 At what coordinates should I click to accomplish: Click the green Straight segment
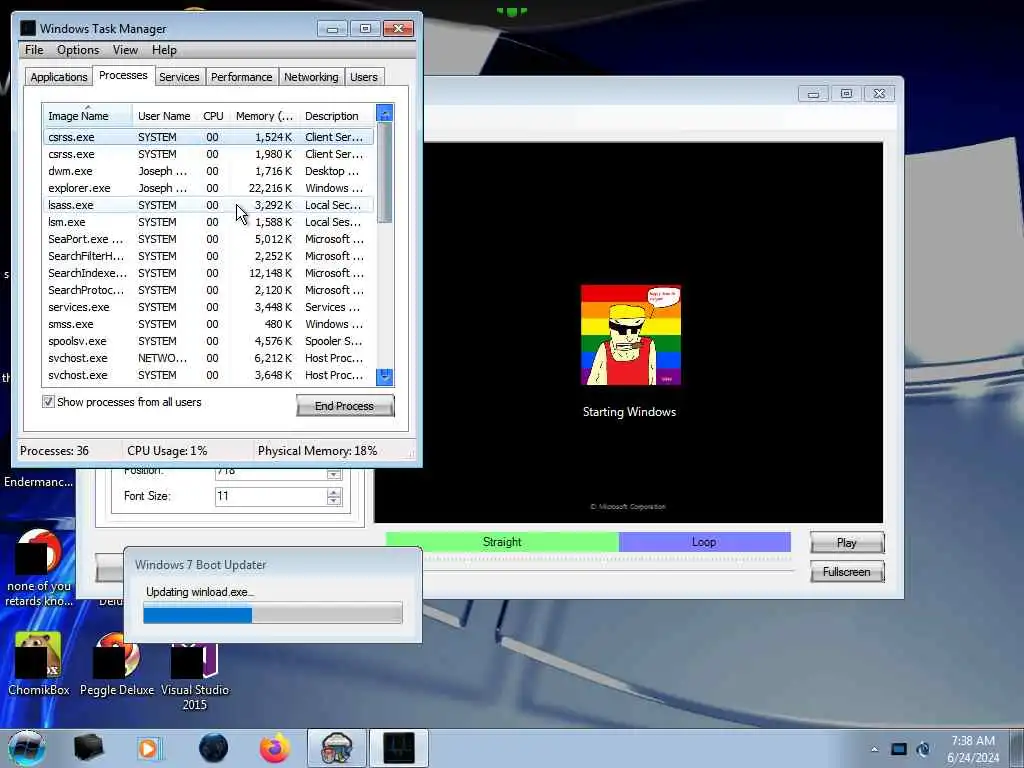502,542
